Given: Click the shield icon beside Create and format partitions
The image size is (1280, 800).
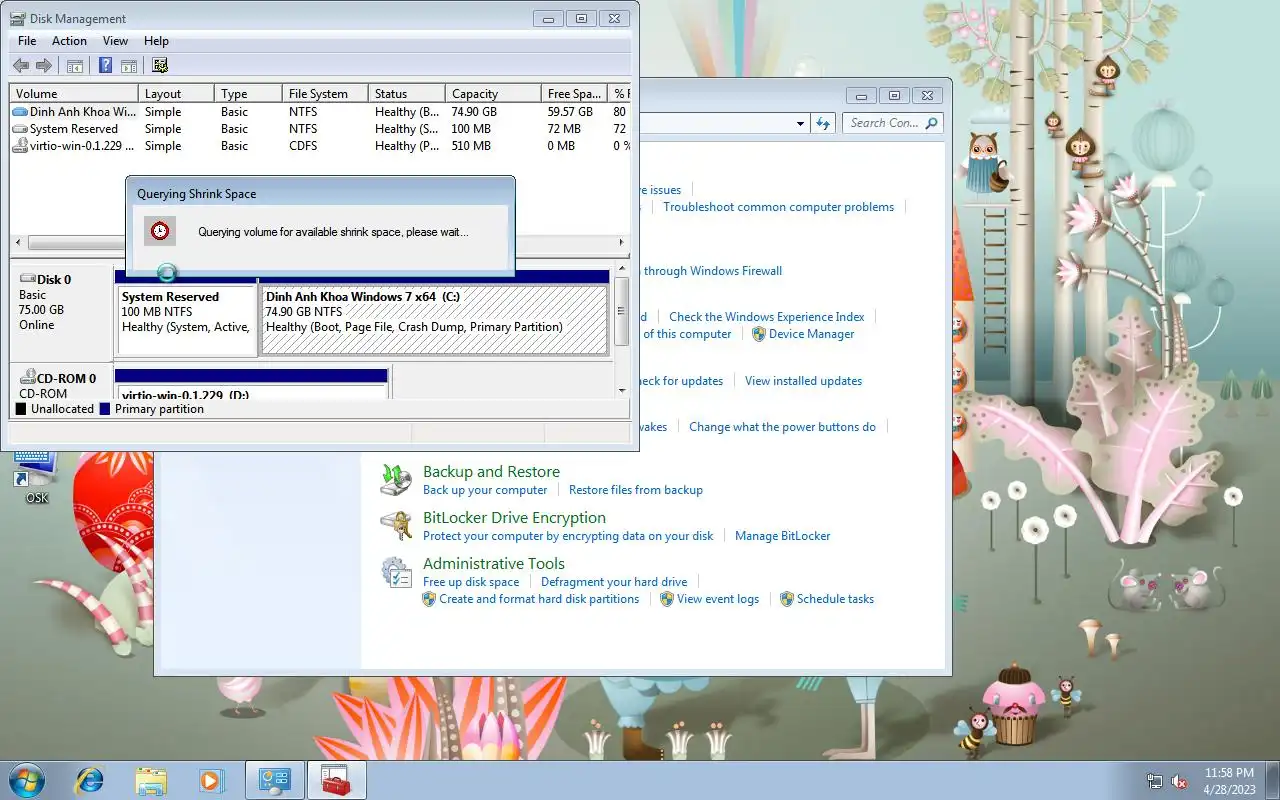Looking at the screenshot, I should (429, 599).
